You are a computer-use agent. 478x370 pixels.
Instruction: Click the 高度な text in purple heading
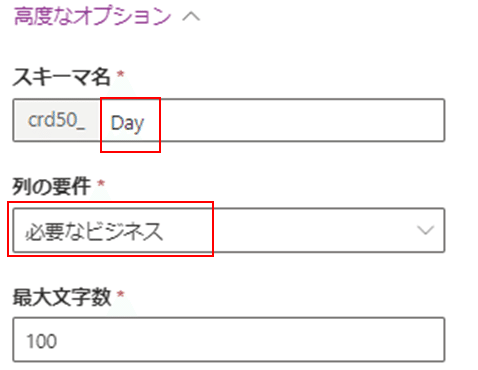44,16
